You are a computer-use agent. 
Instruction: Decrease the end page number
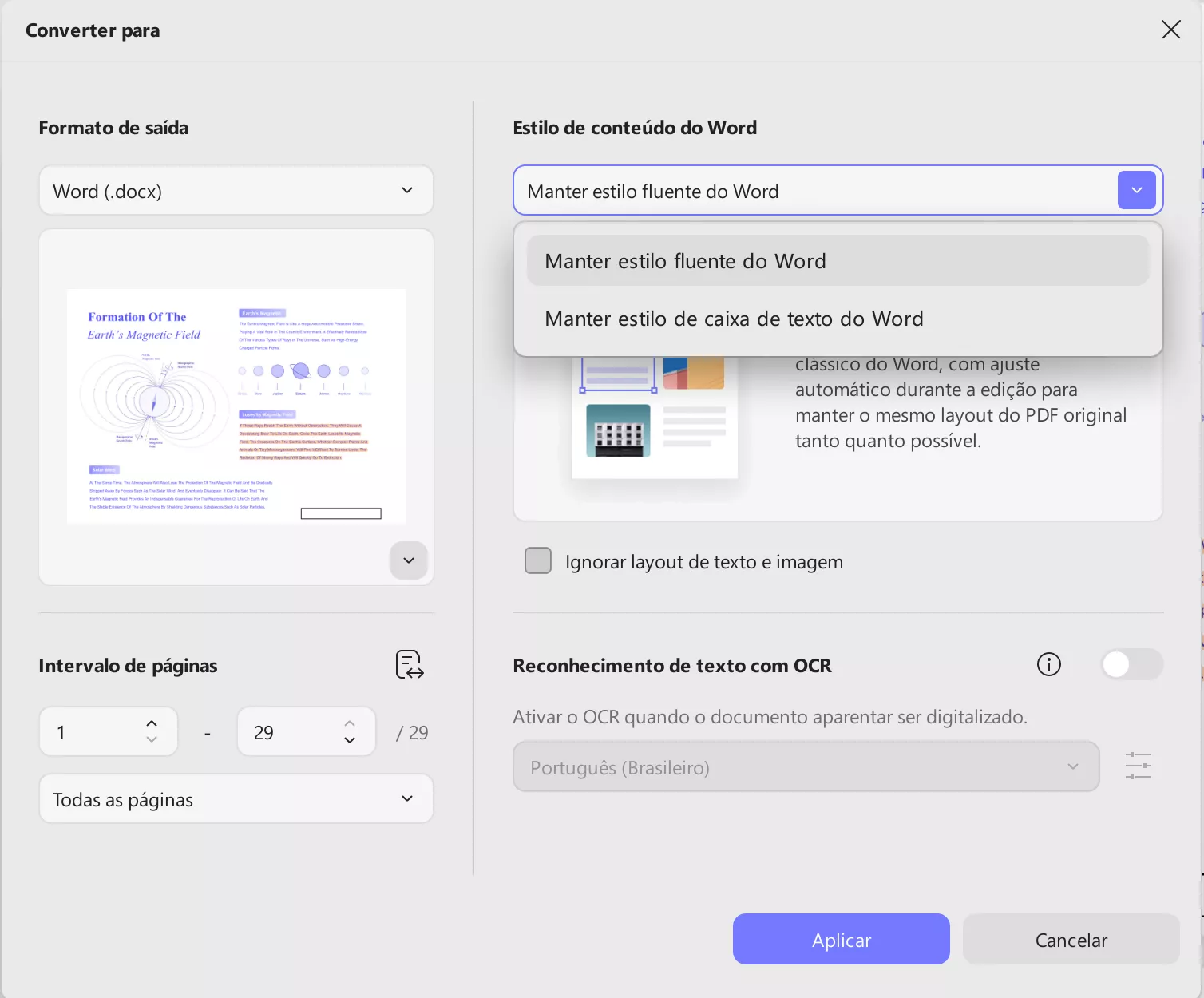point(350,741)
